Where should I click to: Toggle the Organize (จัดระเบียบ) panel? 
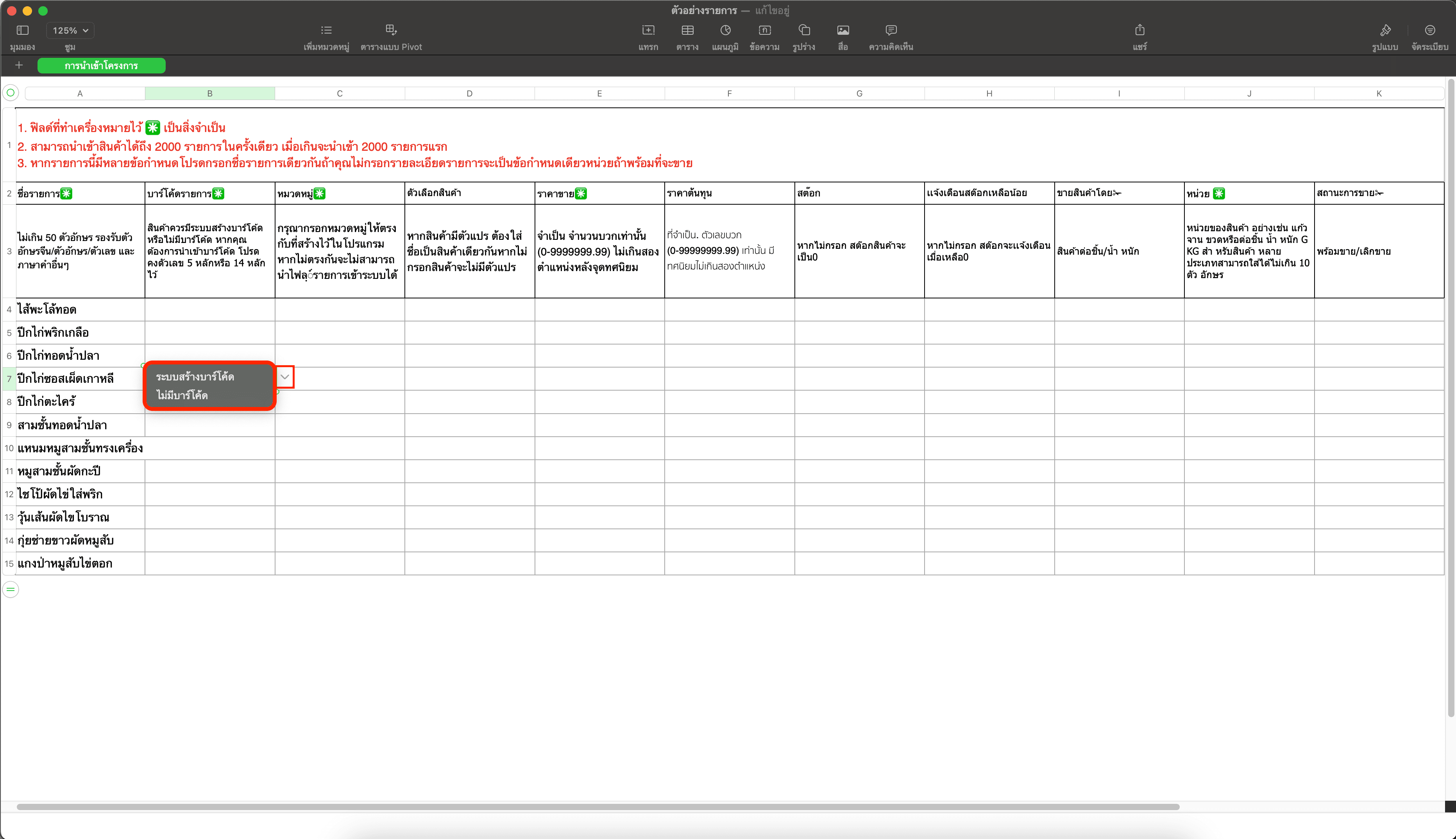pyautogui.click(x=1429, y=30)
